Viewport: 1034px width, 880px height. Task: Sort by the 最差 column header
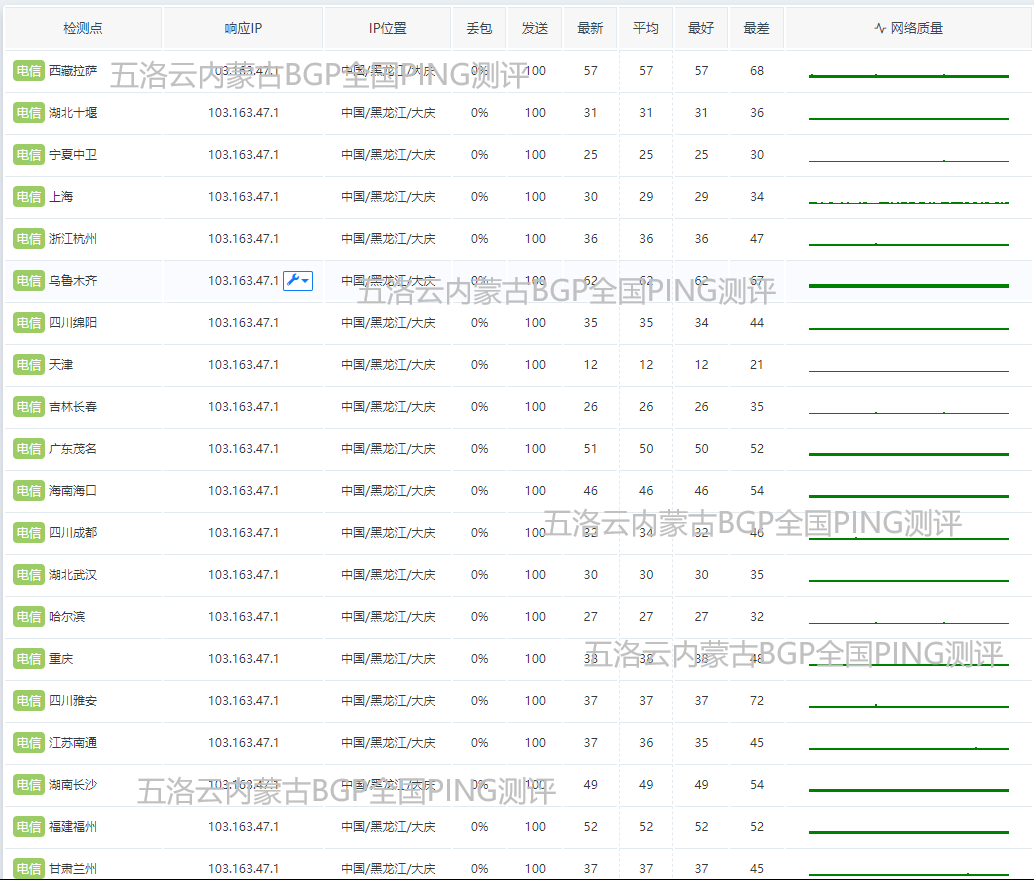[757, 28]
